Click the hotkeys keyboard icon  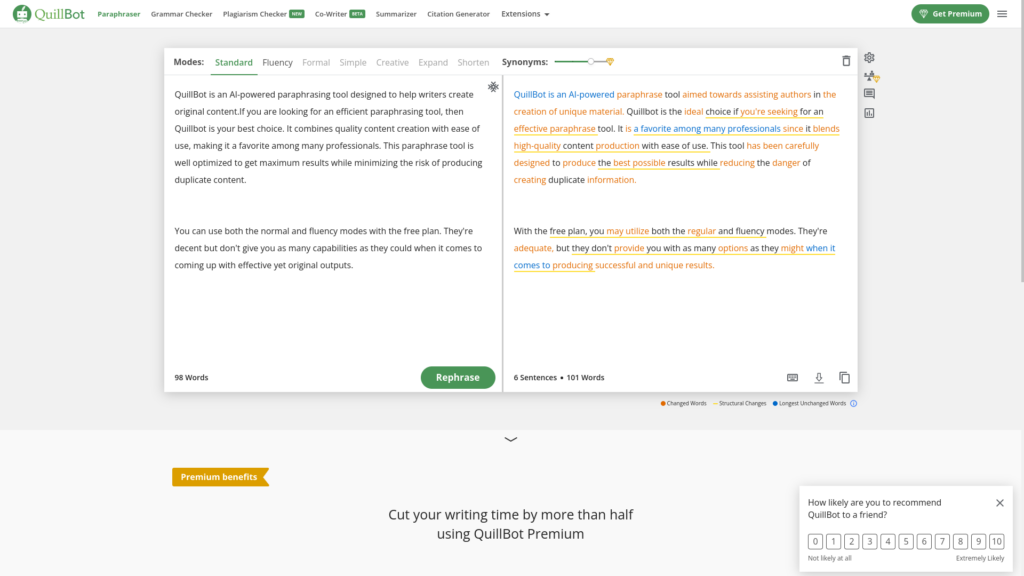point(792,377)
